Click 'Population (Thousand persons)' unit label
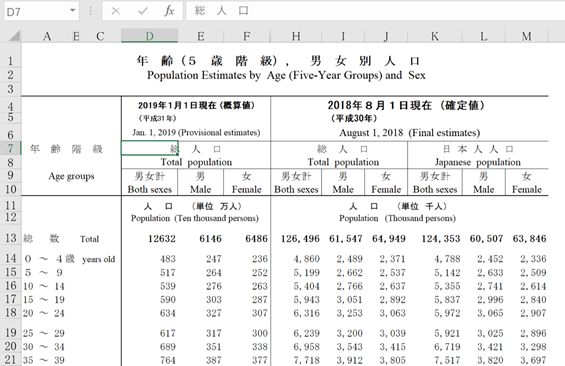The height and width of the screenshot is (366, 565). tap(397, 218)
